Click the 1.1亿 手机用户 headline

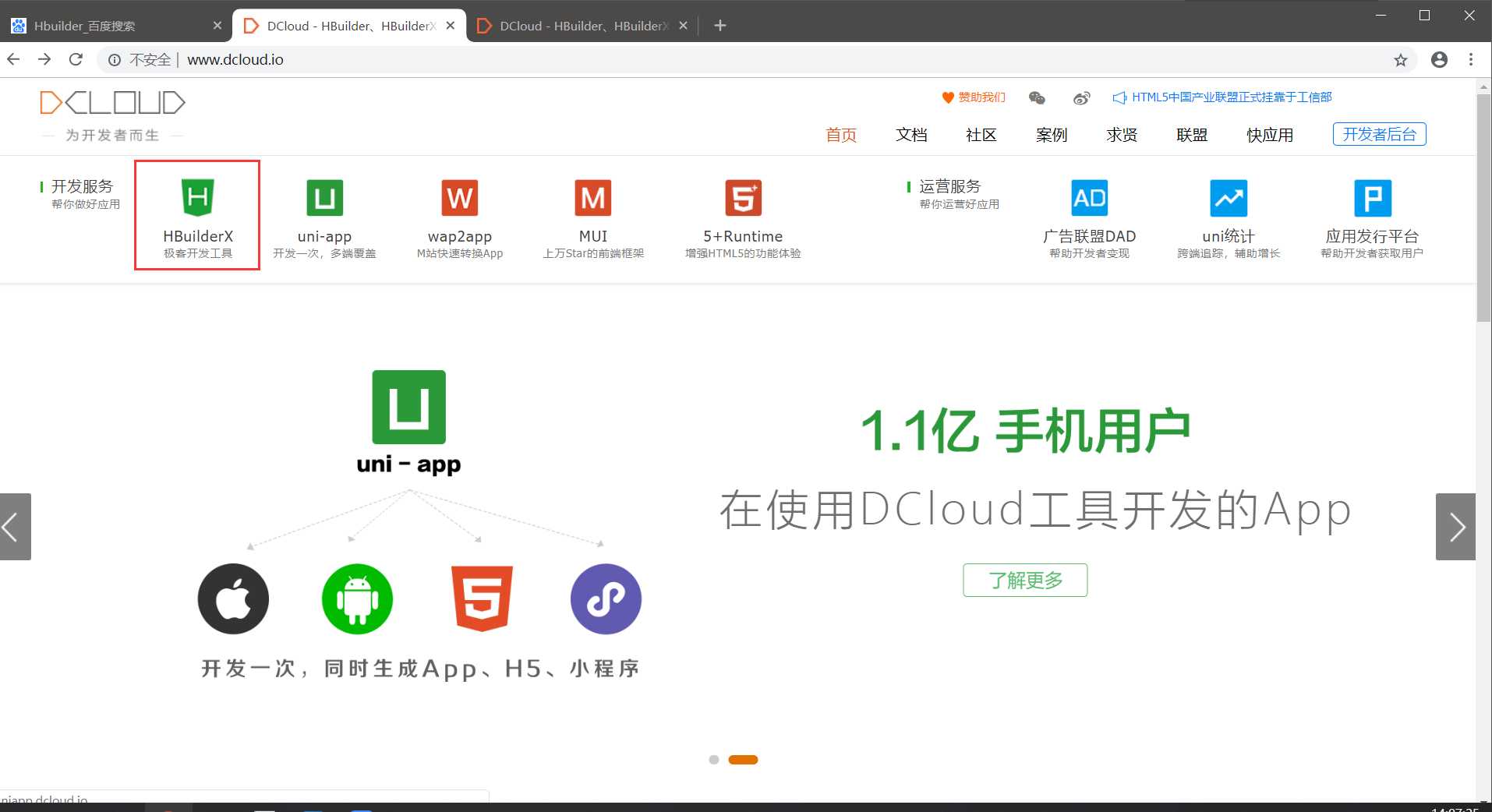(x=1025, y=430)
